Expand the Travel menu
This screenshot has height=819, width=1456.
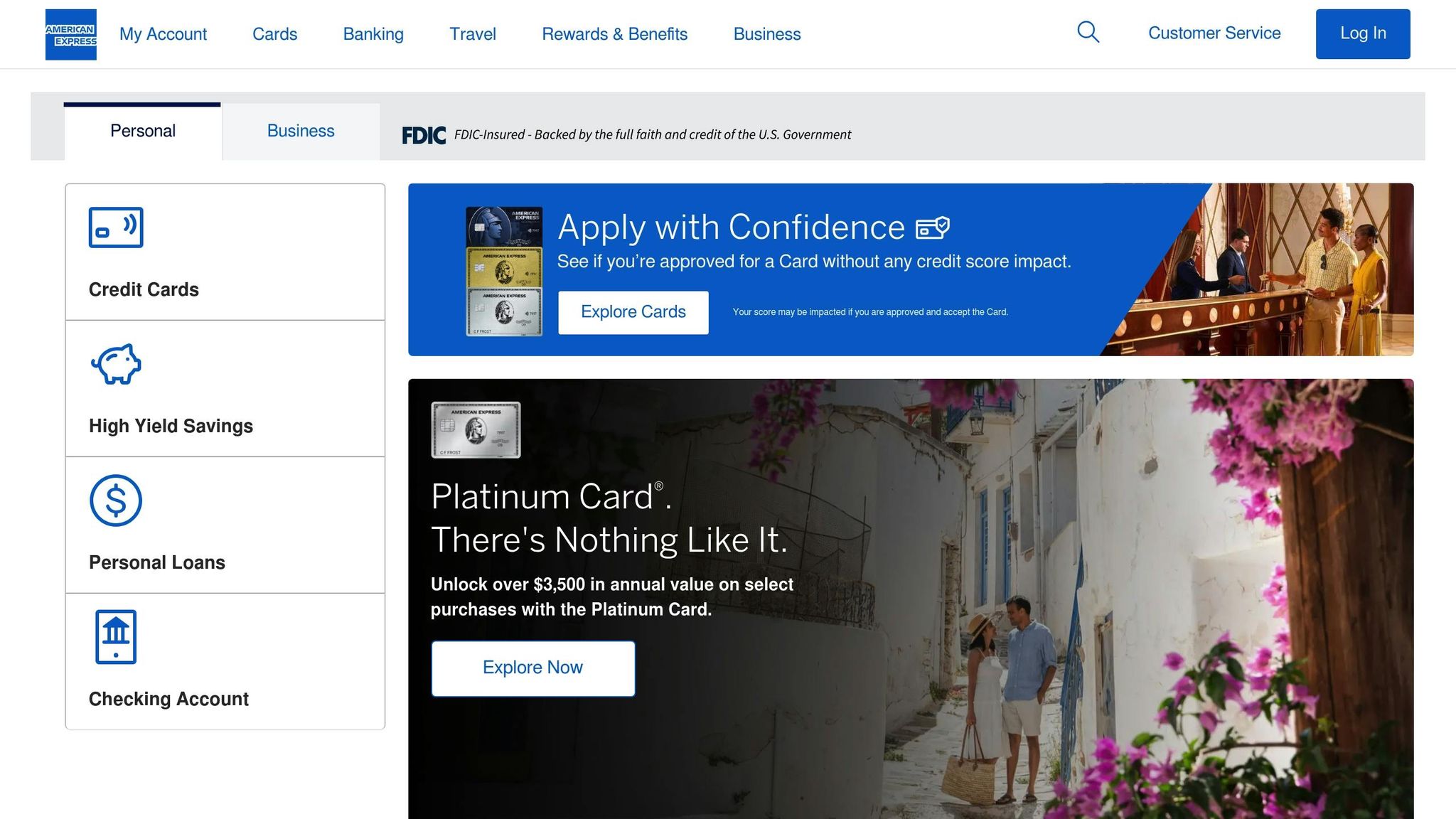(x=473, y=34)
